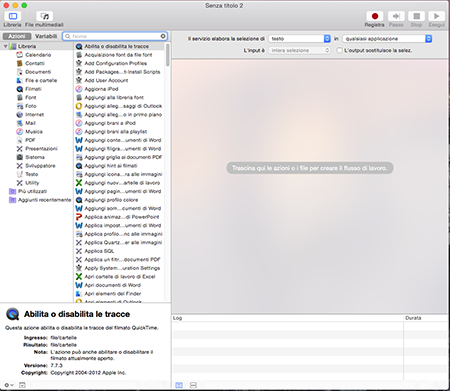Run workflow with Esegui button
This screenshot has width=450, height=391.
click(436, 16)
